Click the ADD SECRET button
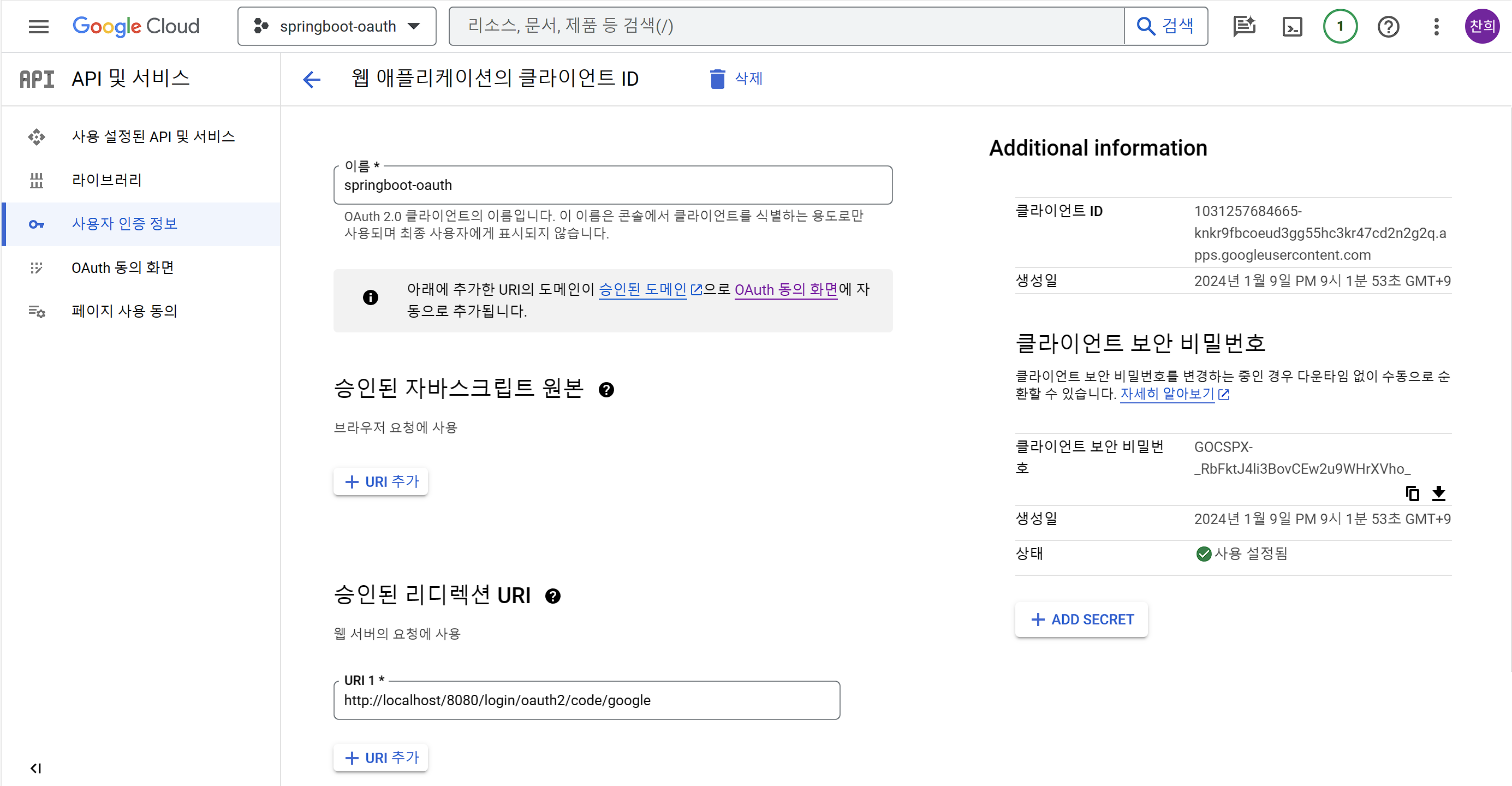 1081,620
